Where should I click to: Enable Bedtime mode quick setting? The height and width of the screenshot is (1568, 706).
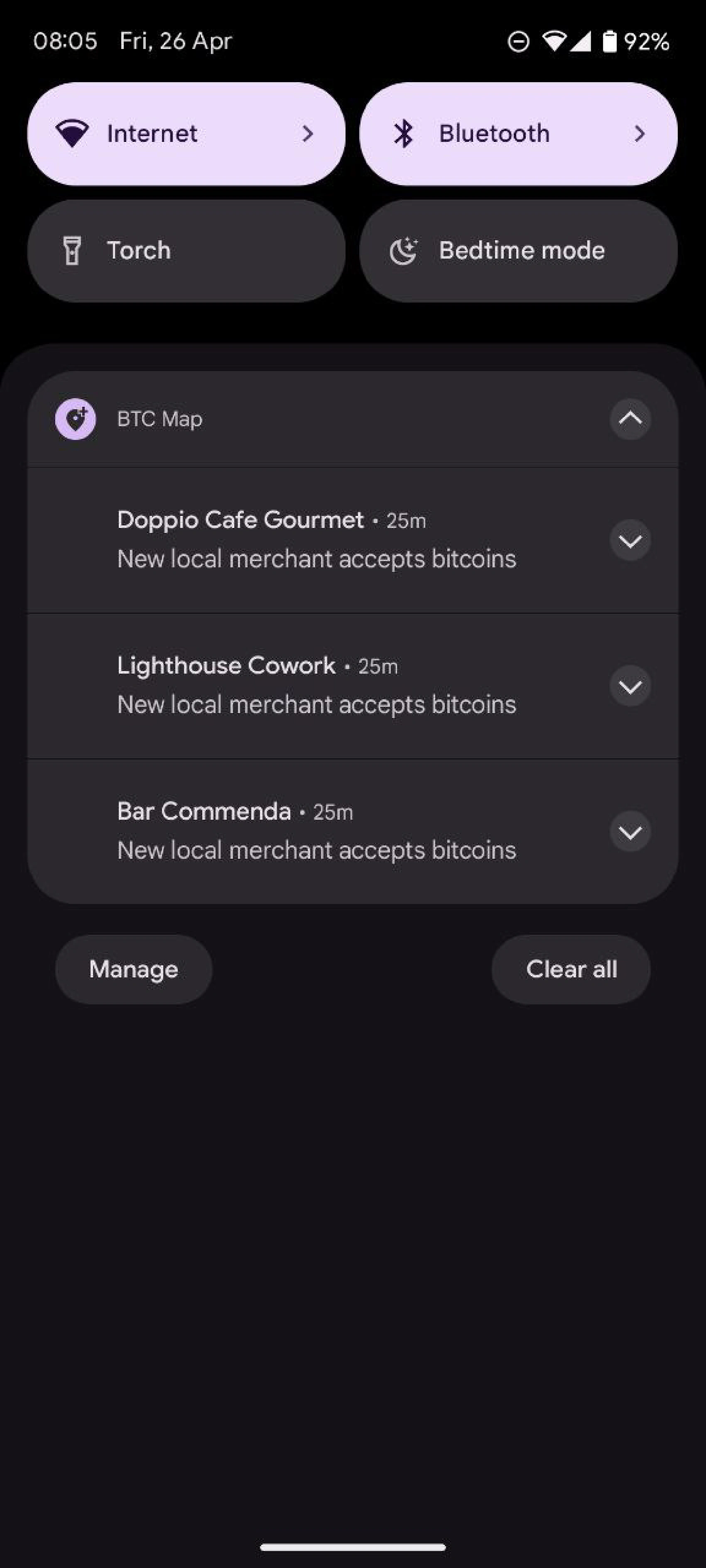point(518,251)
